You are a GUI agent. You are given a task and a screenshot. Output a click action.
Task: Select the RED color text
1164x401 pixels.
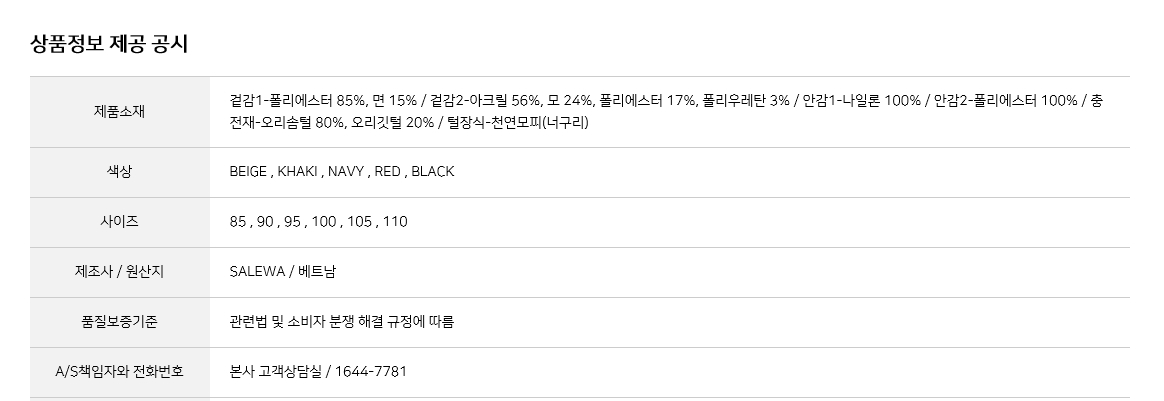(388, 172)
